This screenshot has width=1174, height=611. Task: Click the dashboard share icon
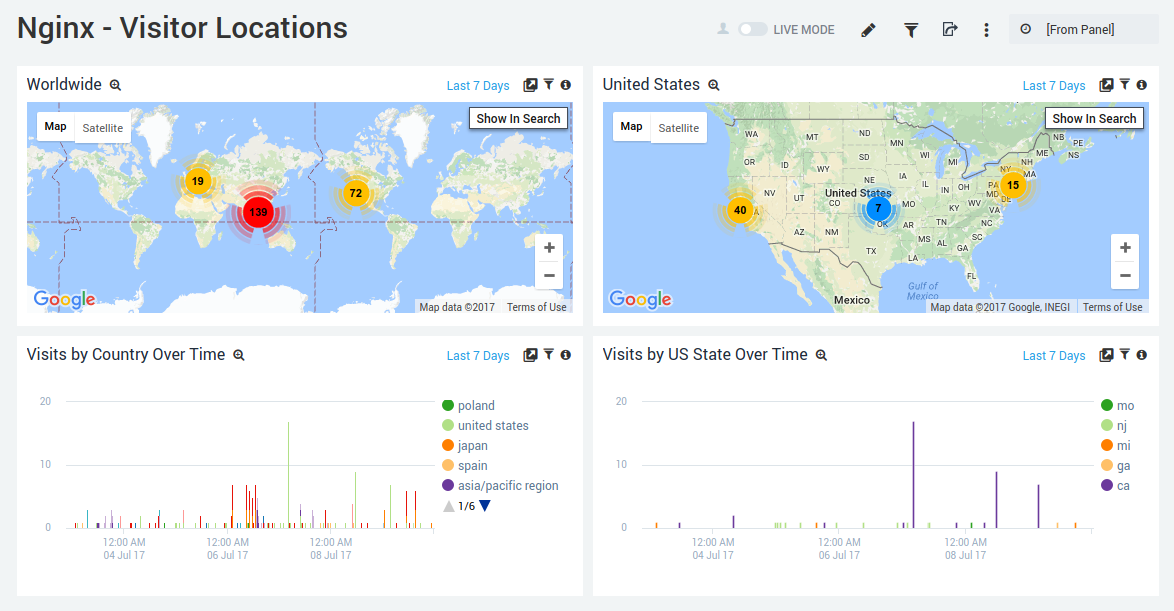coord(949,29)
